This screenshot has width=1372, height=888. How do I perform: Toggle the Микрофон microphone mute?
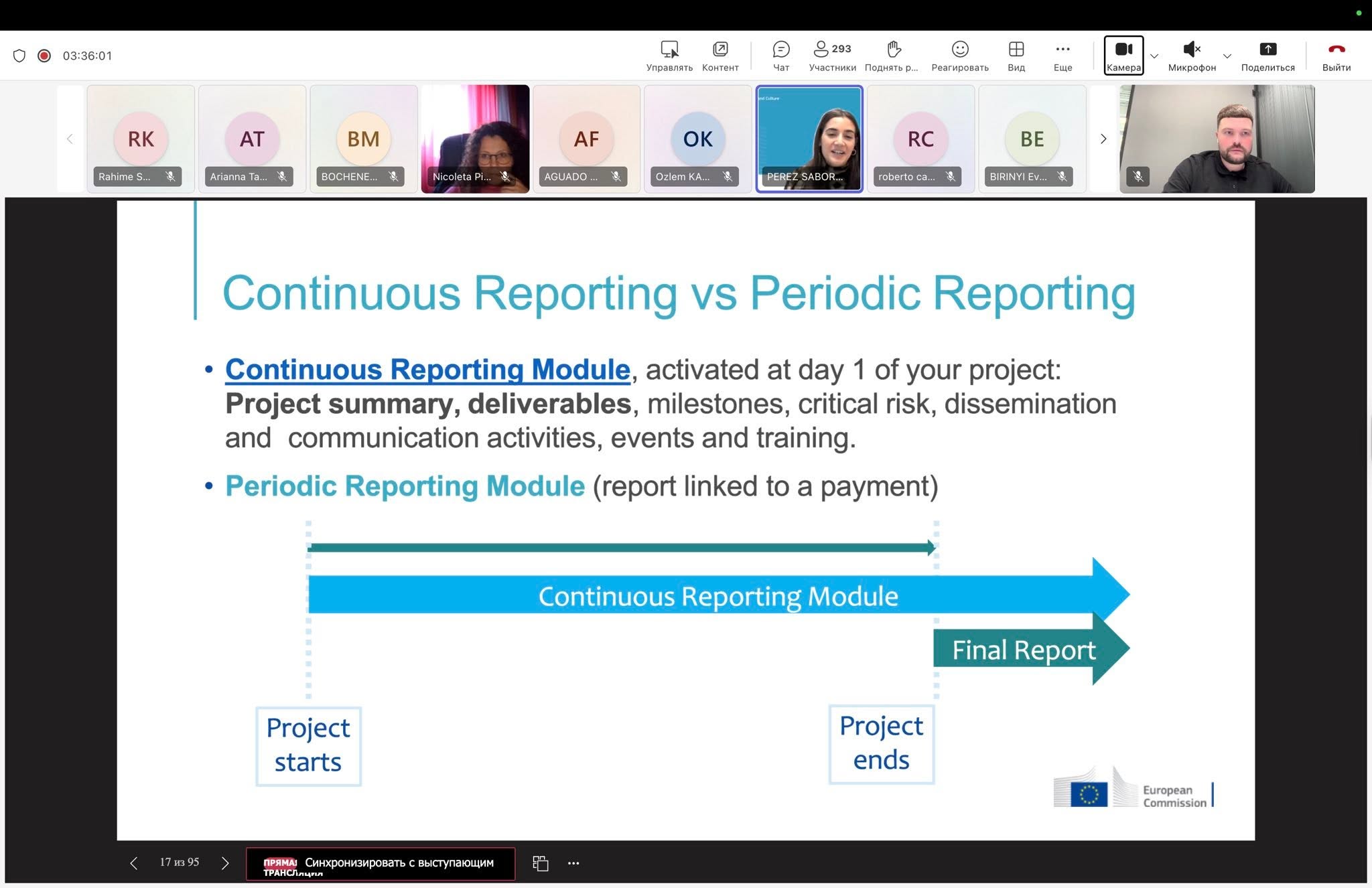point(1192,56)
